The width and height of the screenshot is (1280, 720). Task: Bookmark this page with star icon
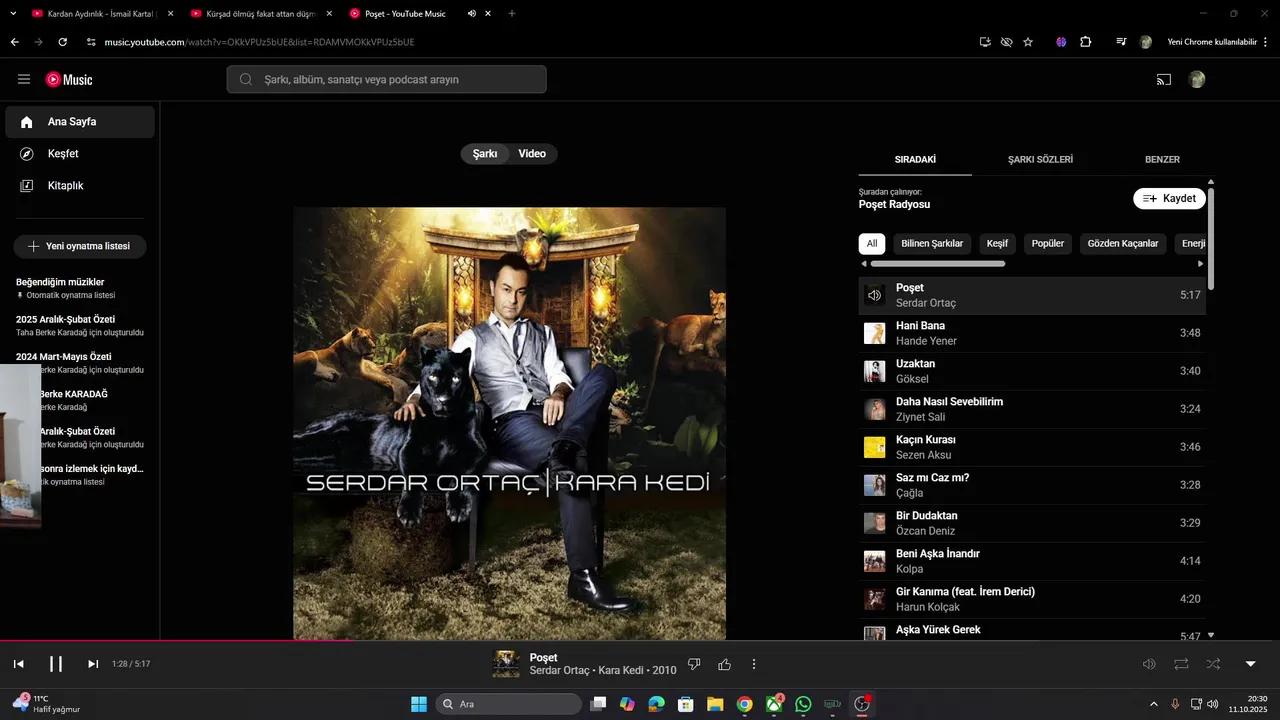point(1028,42)
